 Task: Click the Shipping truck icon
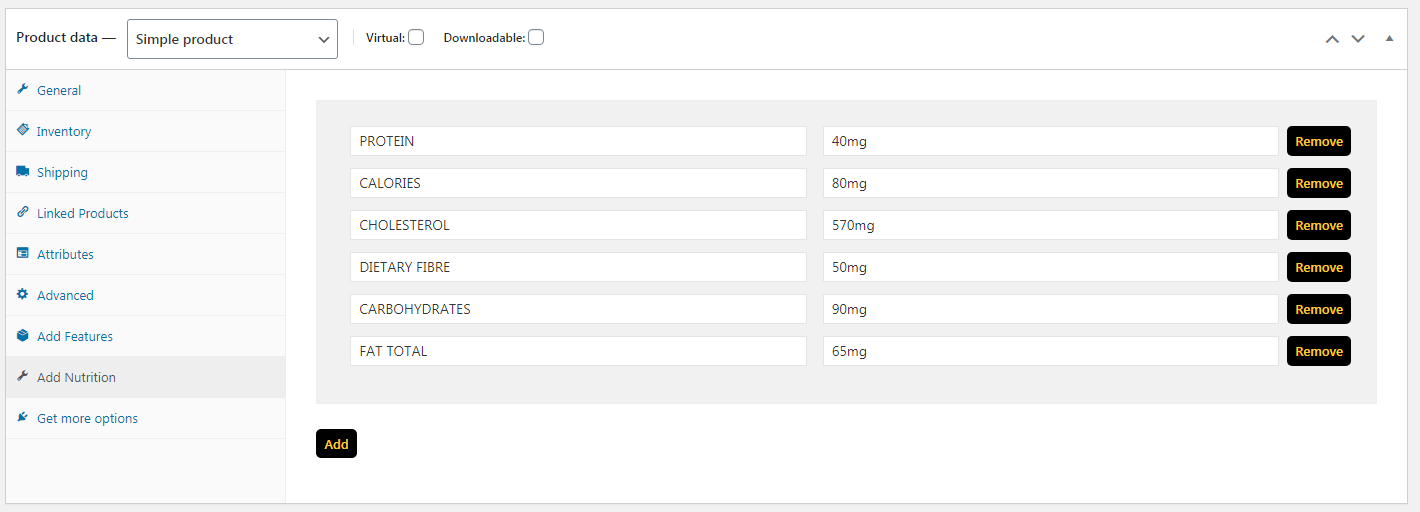click(x=23, y=171)
